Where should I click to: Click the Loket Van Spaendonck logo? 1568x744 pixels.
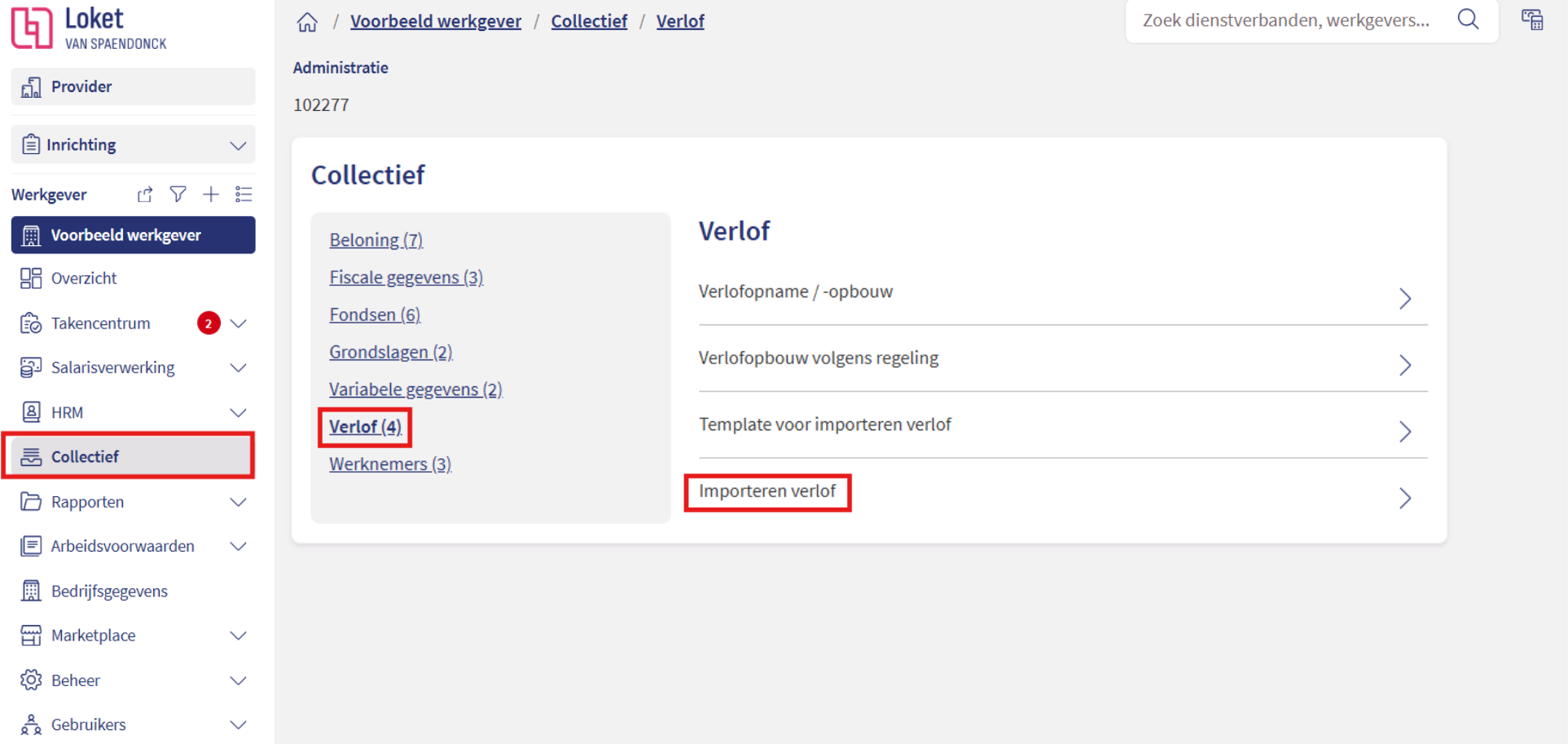point(89,28)
